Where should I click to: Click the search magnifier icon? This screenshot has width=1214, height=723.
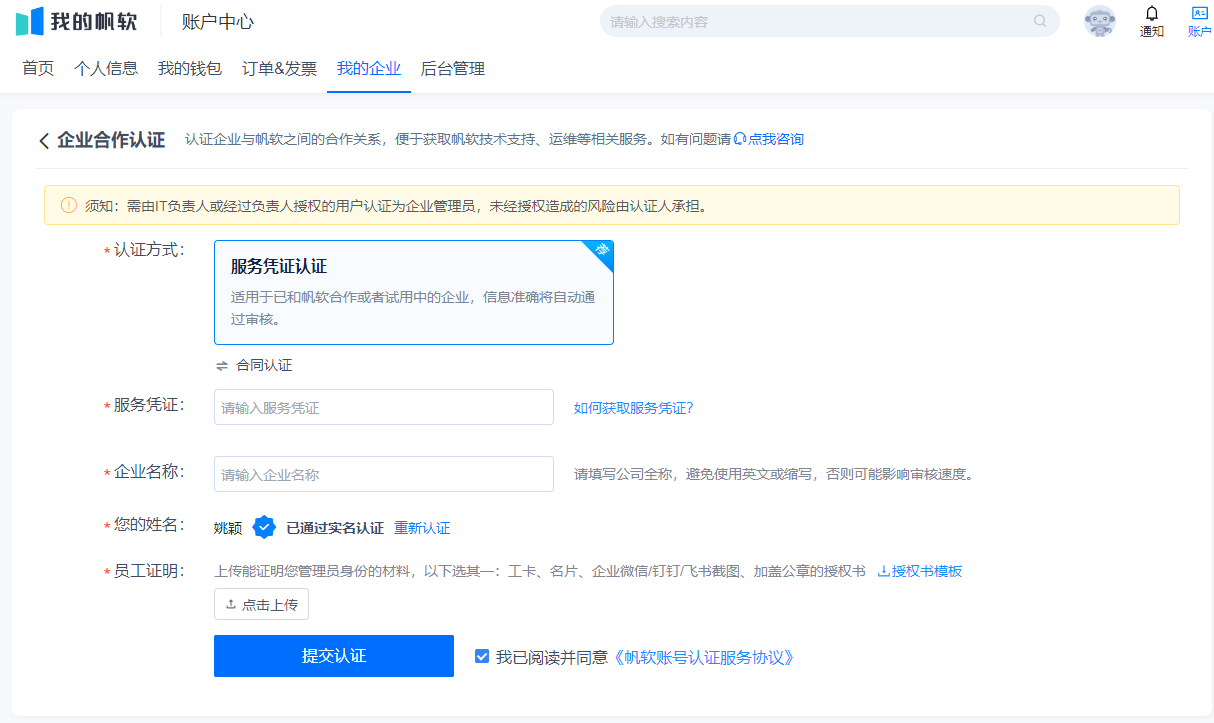(x=1040, y=21)
